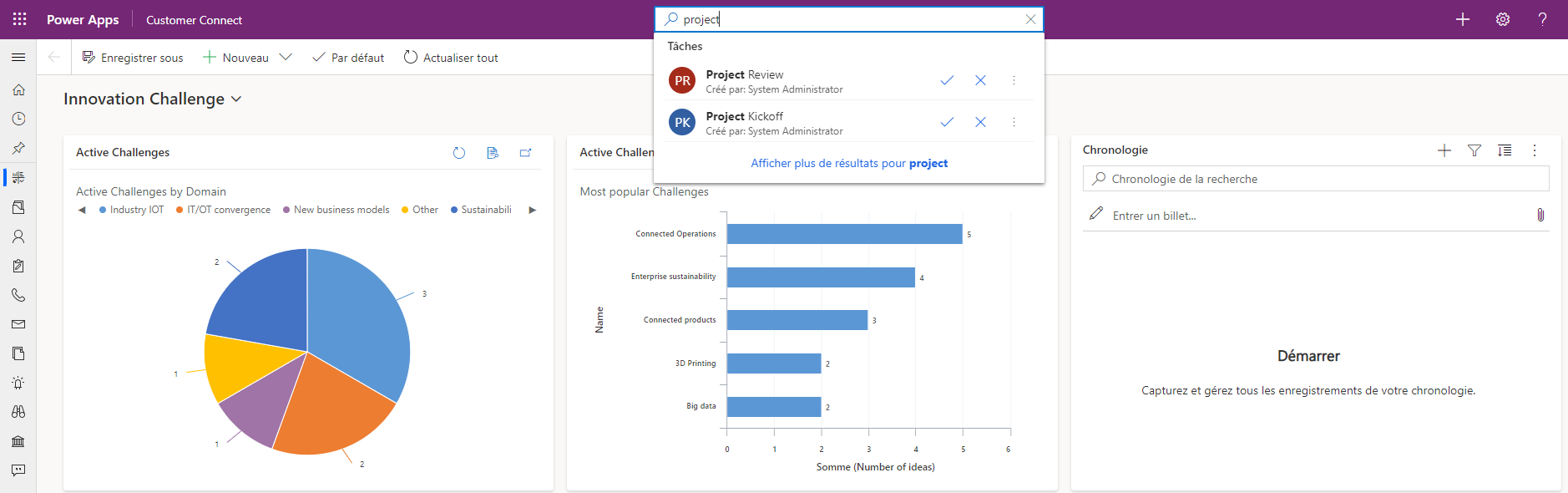The image size is (1568, 493).
Task: Open the Project Kickoff search result
Action: pyautogui.click(x=849, y=122)
